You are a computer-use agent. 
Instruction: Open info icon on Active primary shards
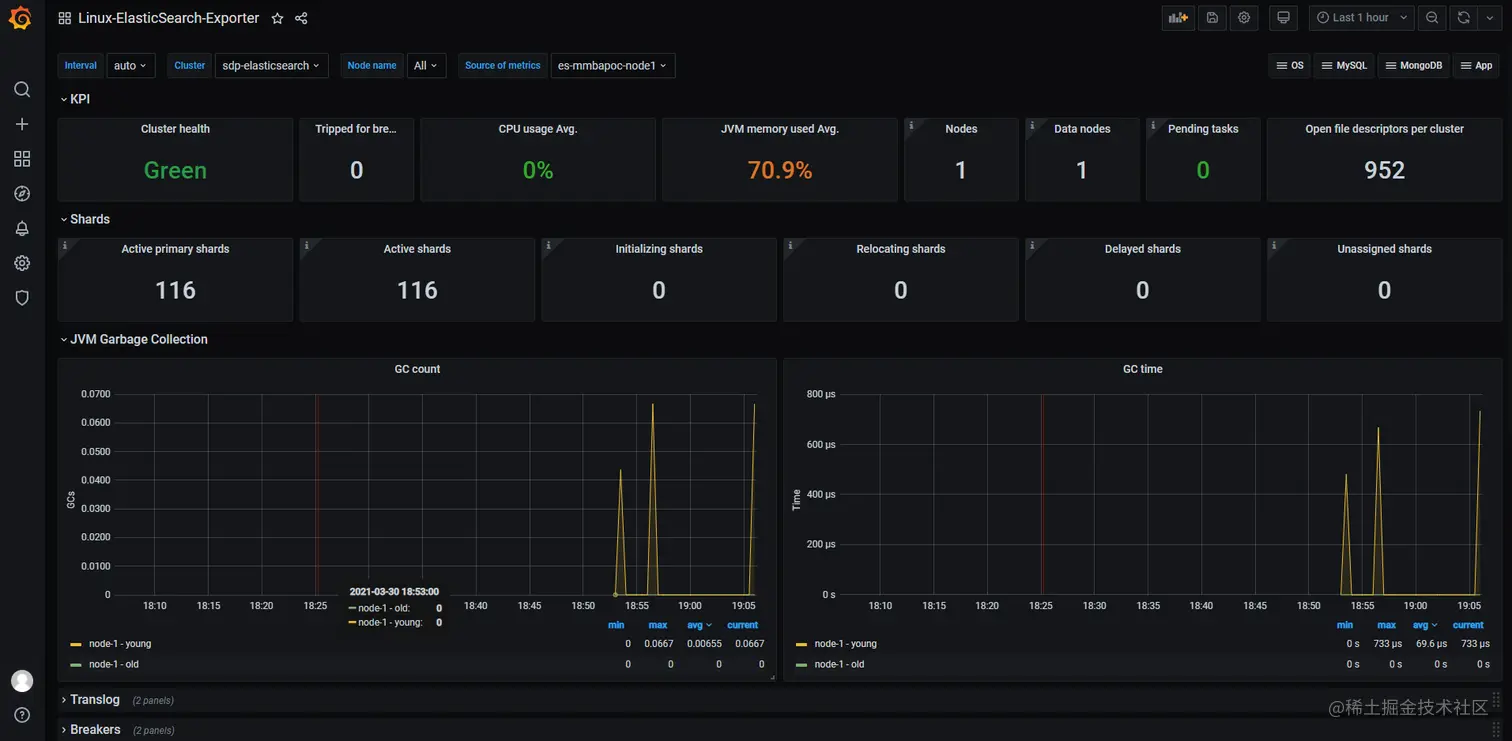point(64,245)
